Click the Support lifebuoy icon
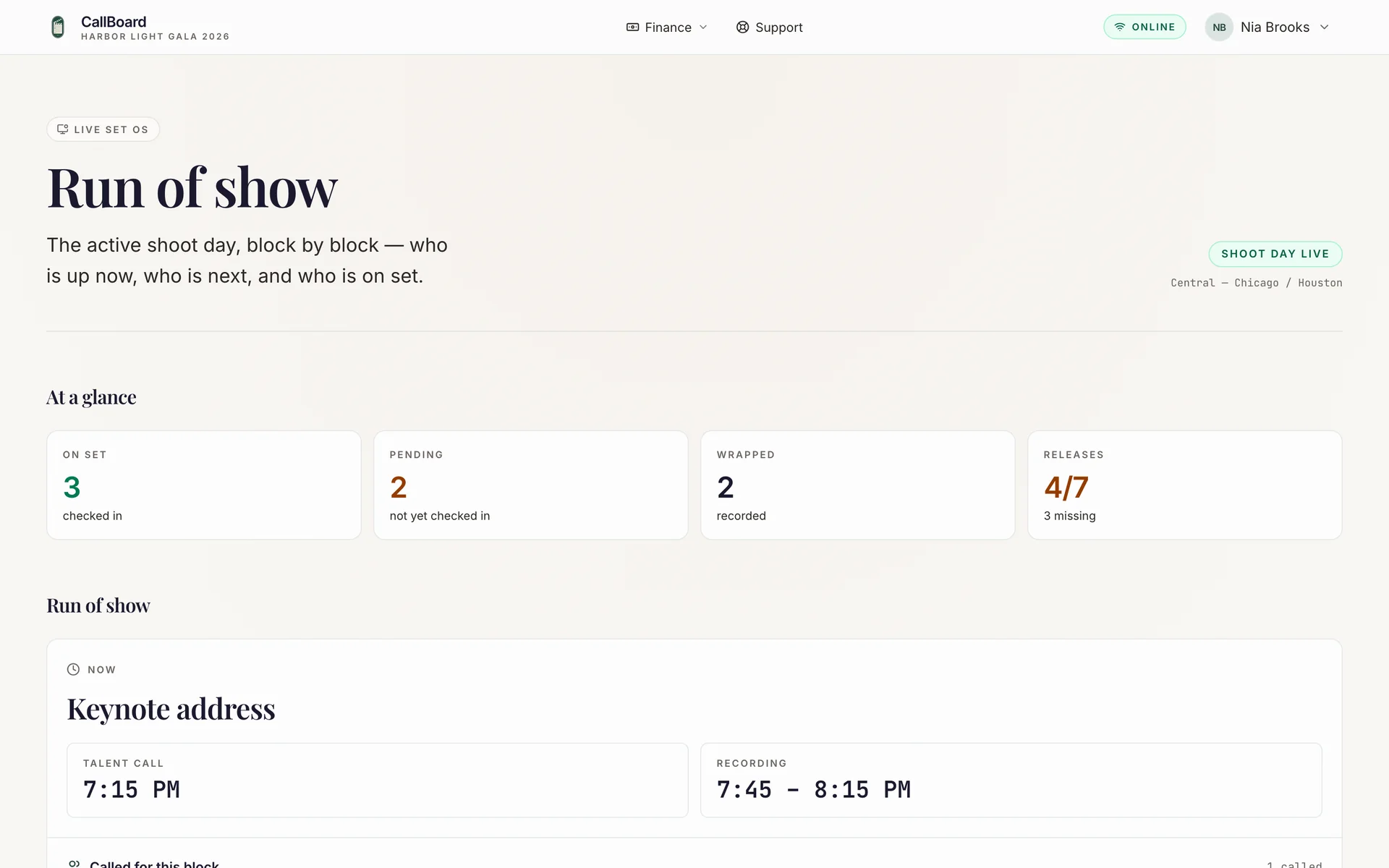This screenshot has width=1389, height=868. click(x=742, y=27)
